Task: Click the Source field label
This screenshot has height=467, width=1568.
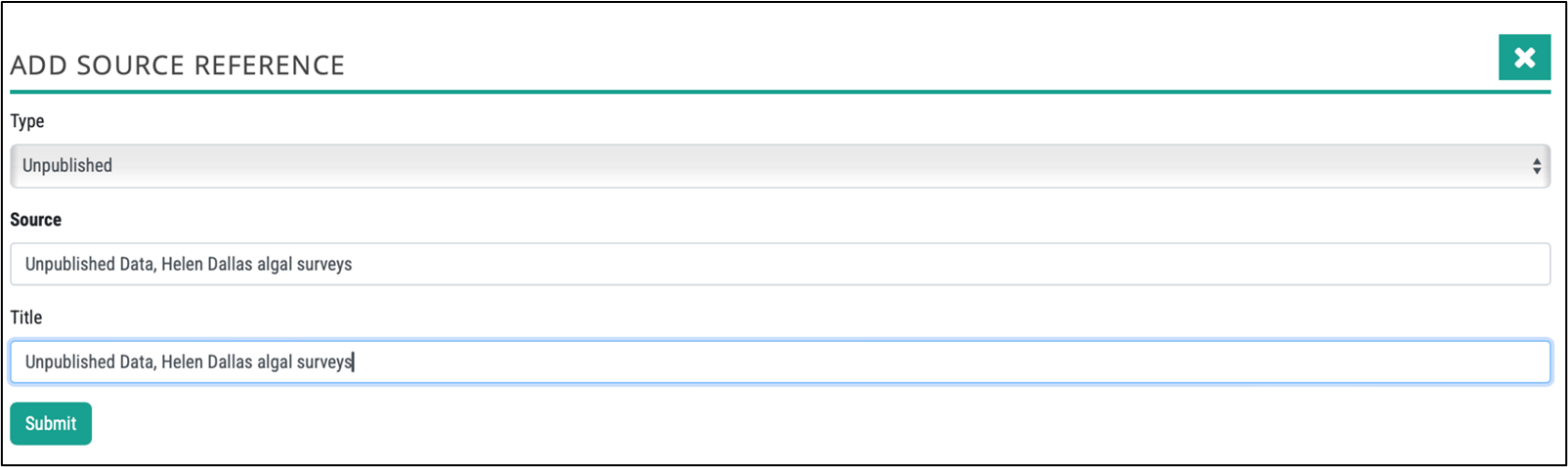Action: (35, 220)
